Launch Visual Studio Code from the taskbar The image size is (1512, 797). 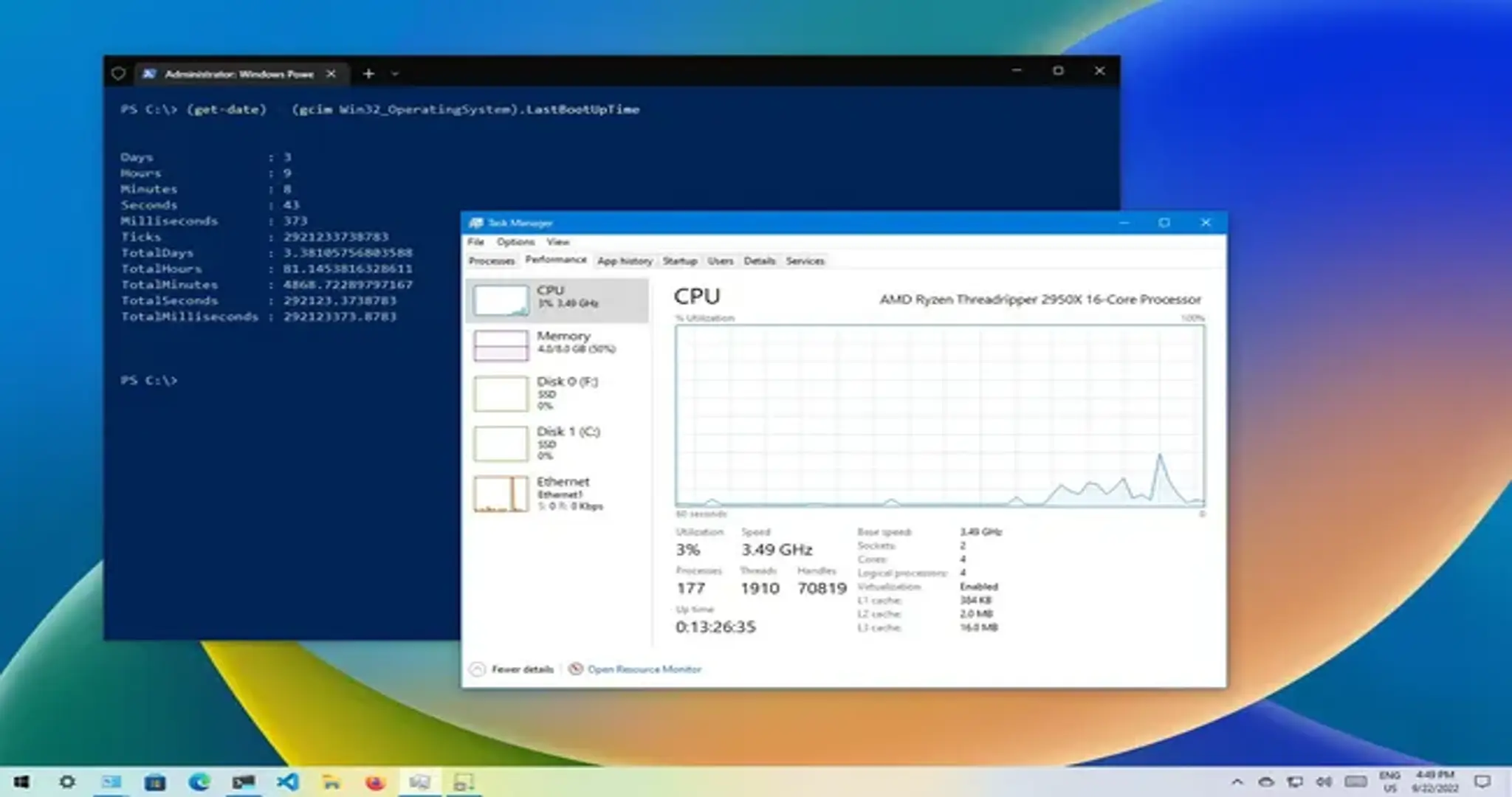[288, 784]
